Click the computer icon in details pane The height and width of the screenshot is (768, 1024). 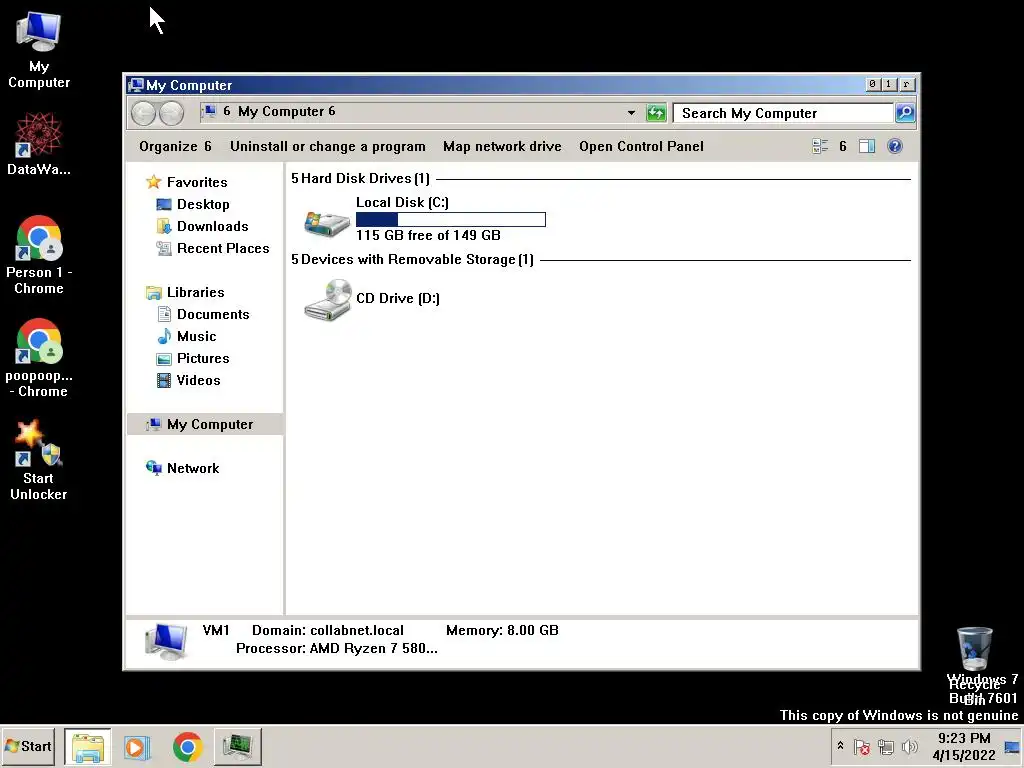point(167,641)
